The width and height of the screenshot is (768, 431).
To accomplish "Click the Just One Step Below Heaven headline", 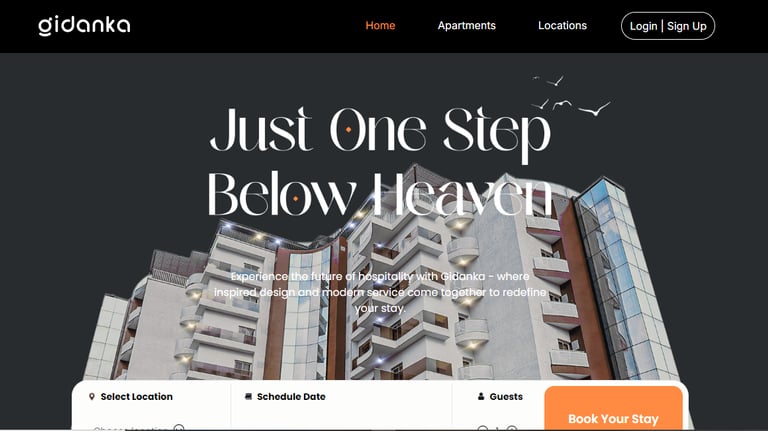I will pyautogui.click(x=380, y=162).
